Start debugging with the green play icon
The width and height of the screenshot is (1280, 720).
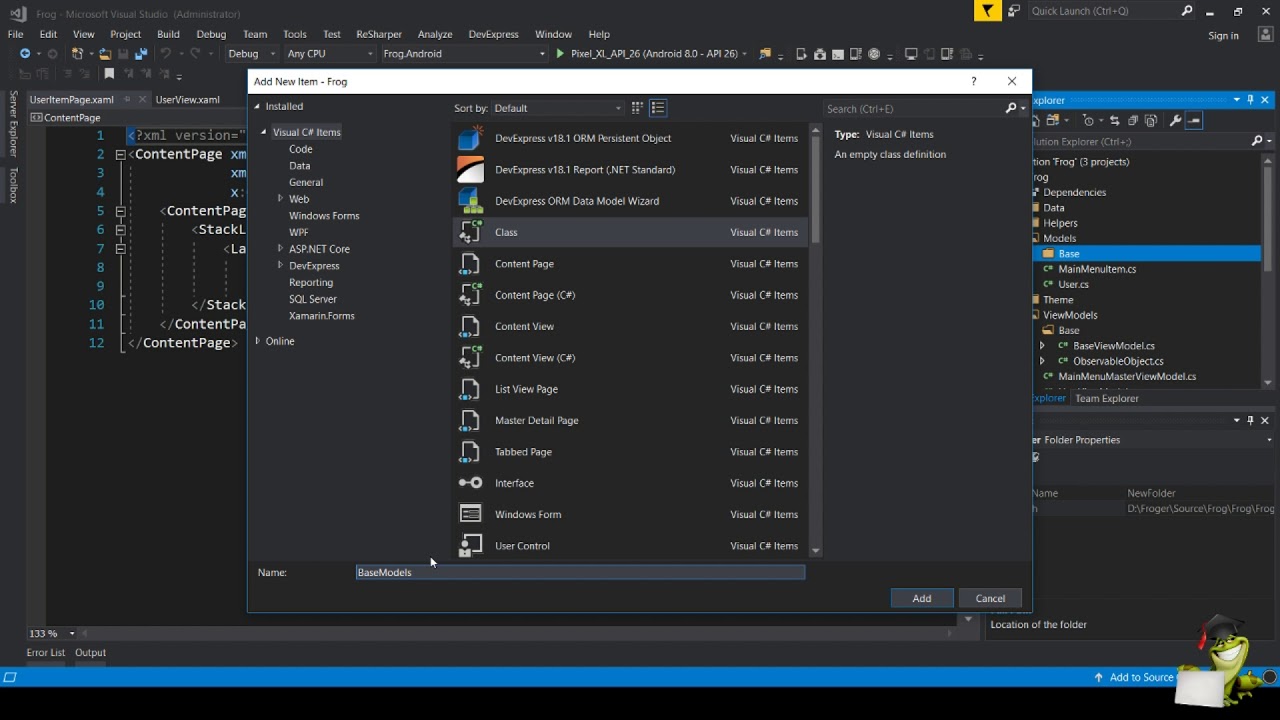click(x=560, y=54)
